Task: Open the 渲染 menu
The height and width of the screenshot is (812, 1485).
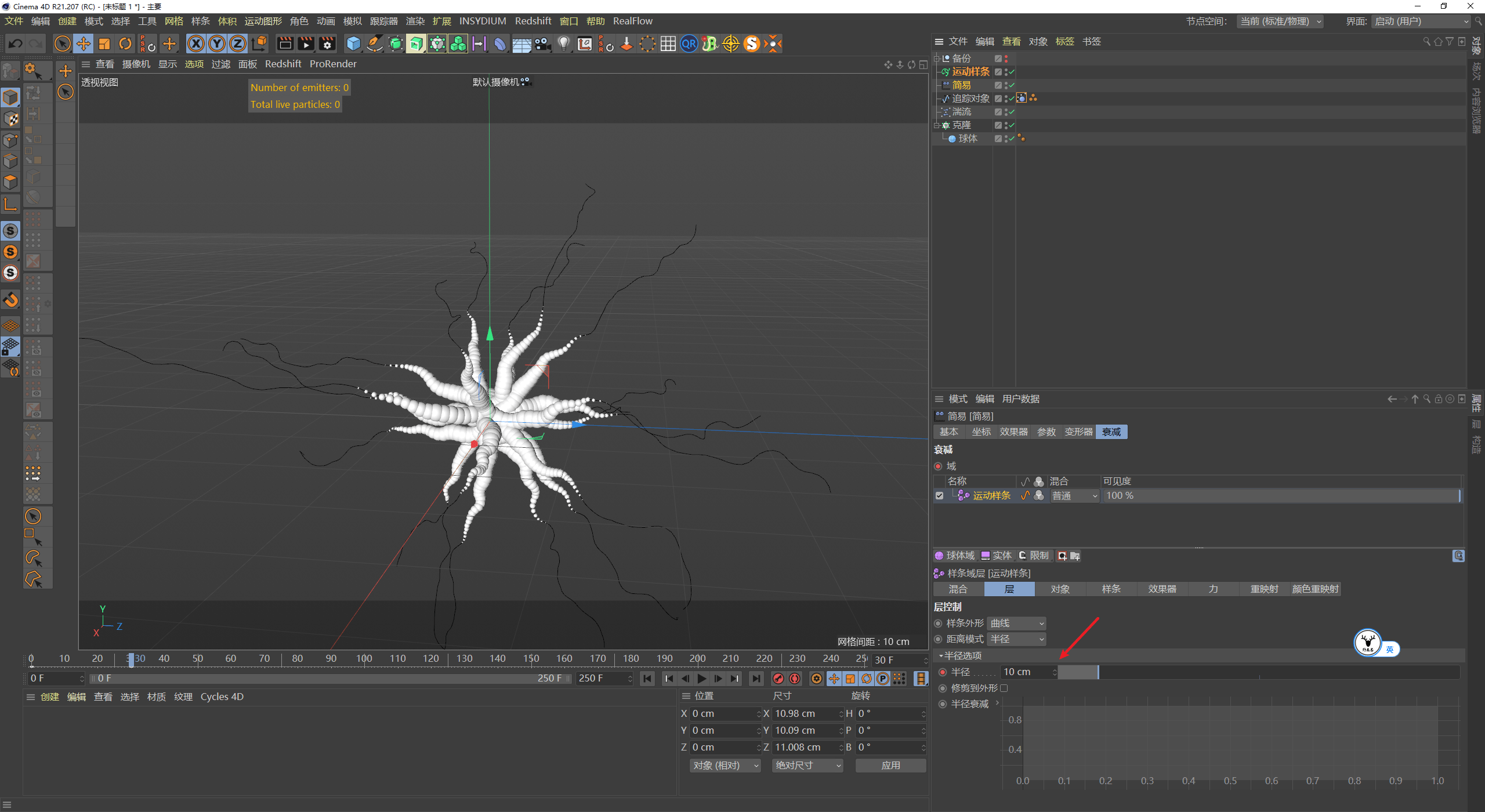Action: click(415, 21)
